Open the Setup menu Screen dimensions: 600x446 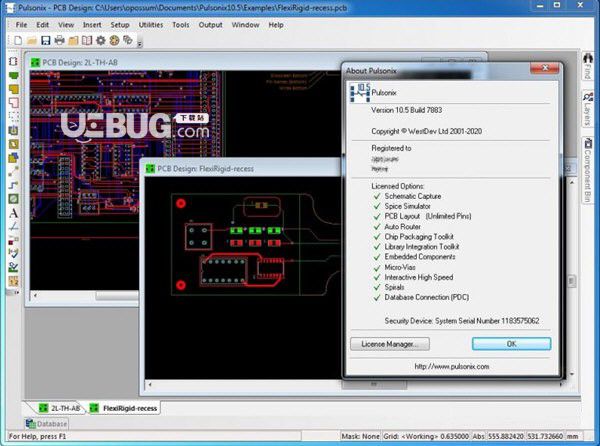120,25
